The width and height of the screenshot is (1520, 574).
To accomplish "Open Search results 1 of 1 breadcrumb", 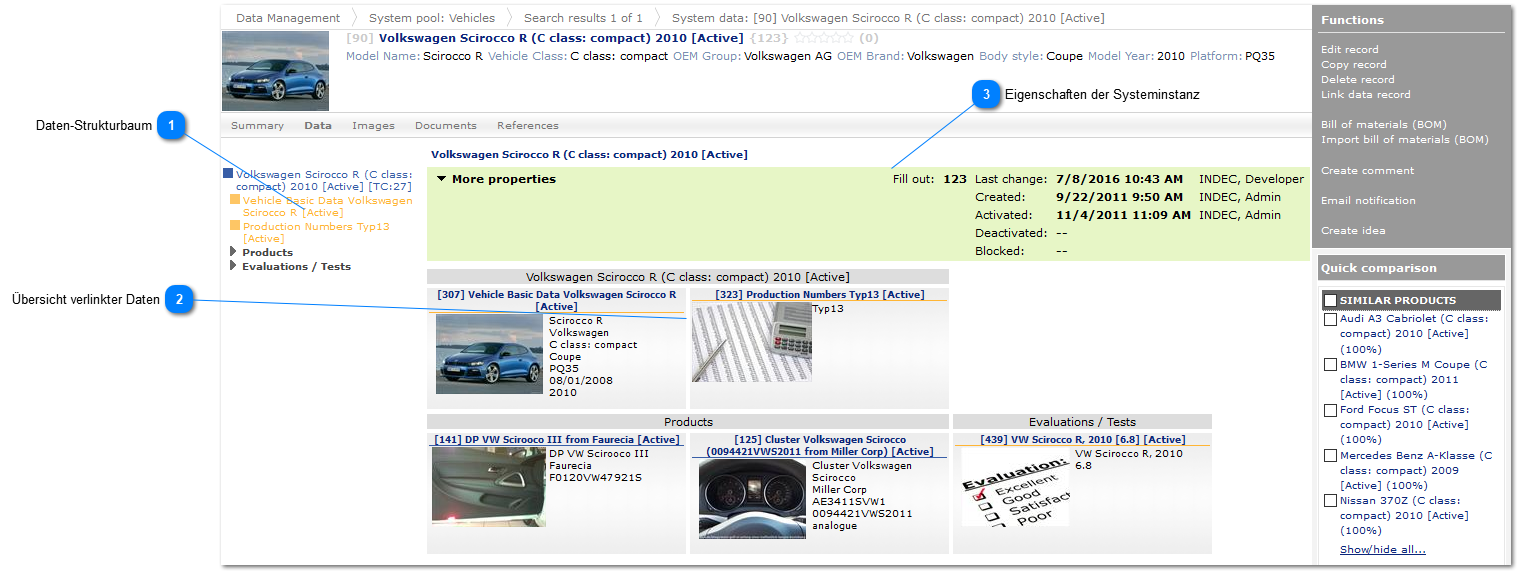I will pos(583,18).
